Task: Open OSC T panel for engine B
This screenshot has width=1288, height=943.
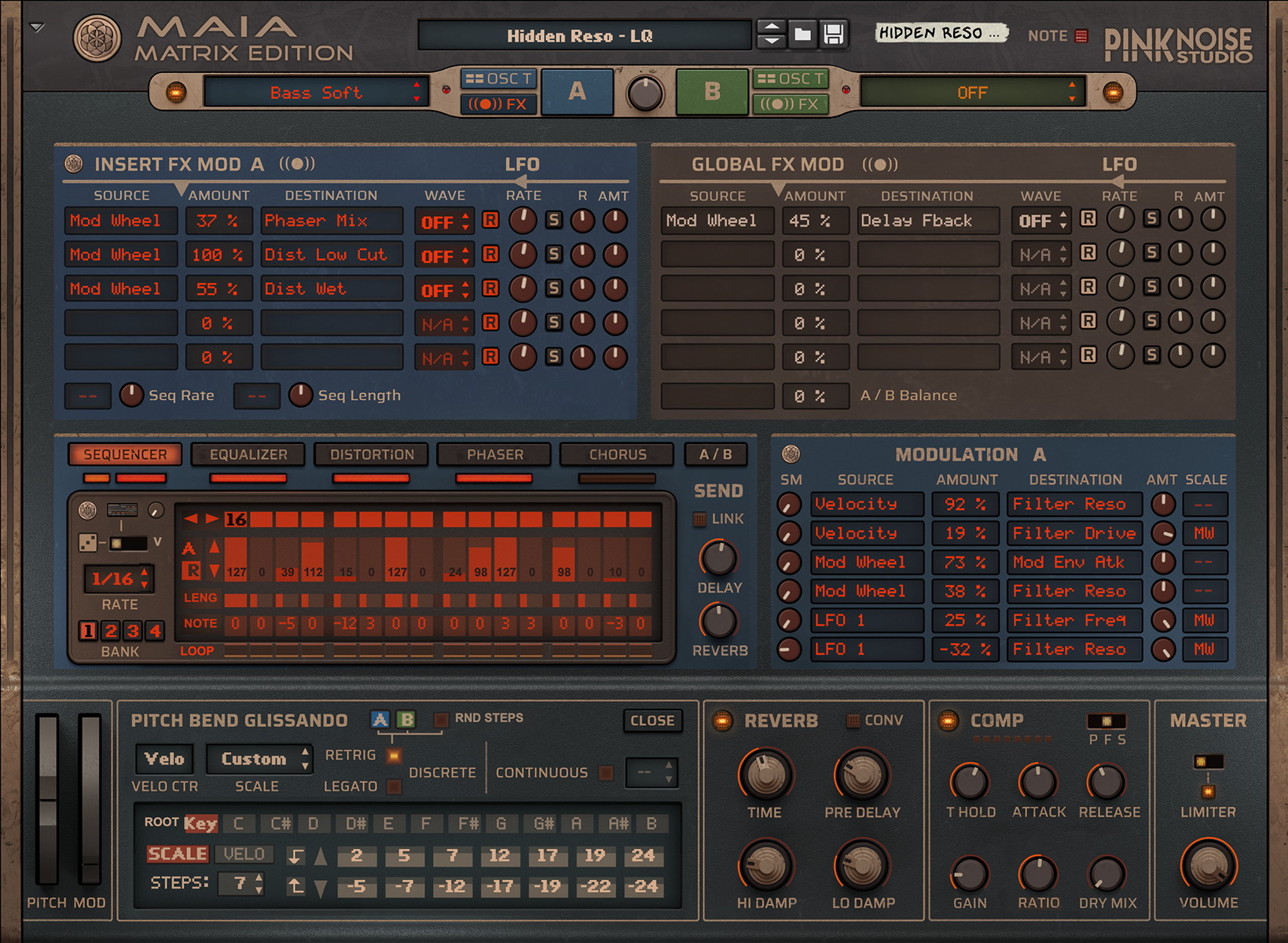Action: 791,79
